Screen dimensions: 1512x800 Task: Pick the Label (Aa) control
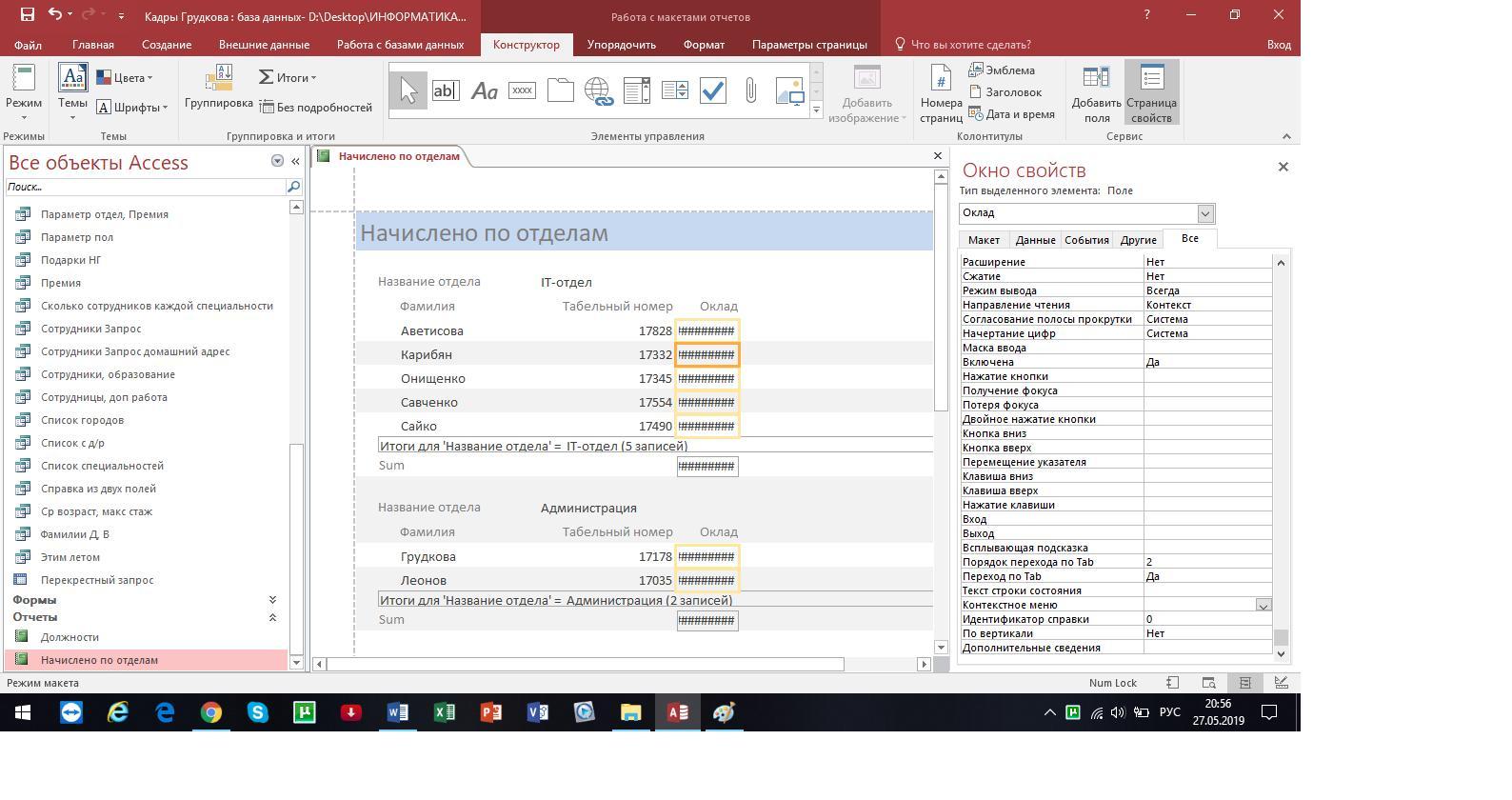(x=484, y=90)
